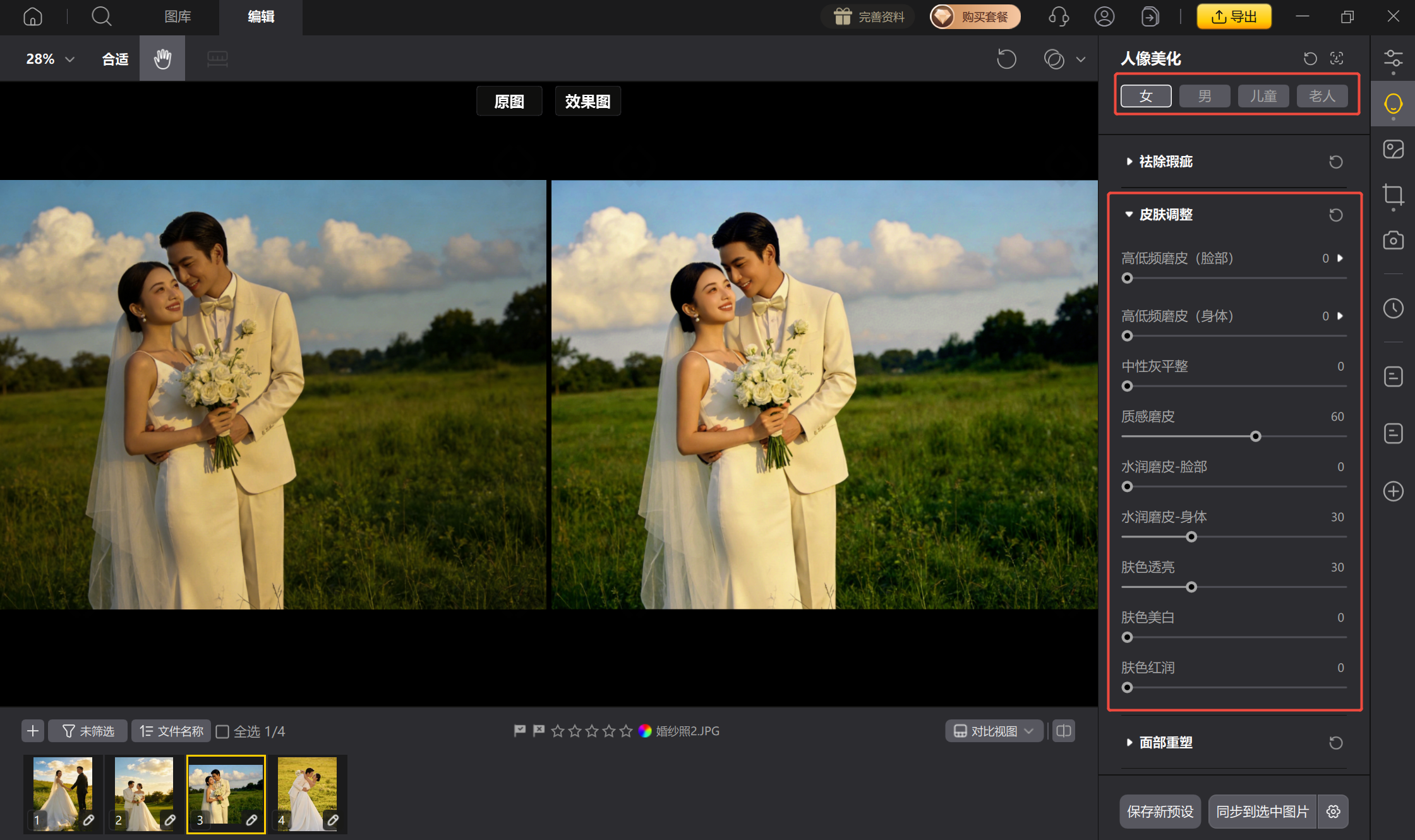This screenshot has width=1415, height=840.
Task: Click the side-by-side split view icon
Action: tap(1064, 731)
